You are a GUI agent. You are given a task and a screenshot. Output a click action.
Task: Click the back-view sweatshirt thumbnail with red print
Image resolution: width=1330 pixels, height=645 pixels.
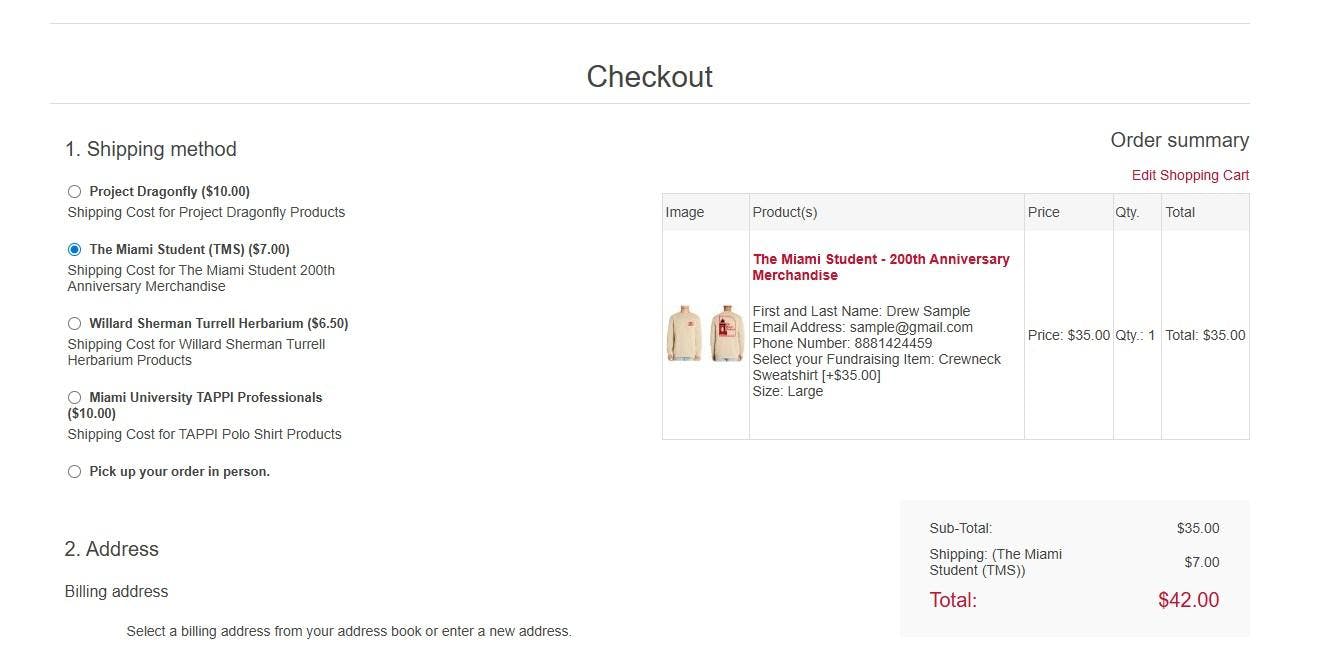(727, 334)
